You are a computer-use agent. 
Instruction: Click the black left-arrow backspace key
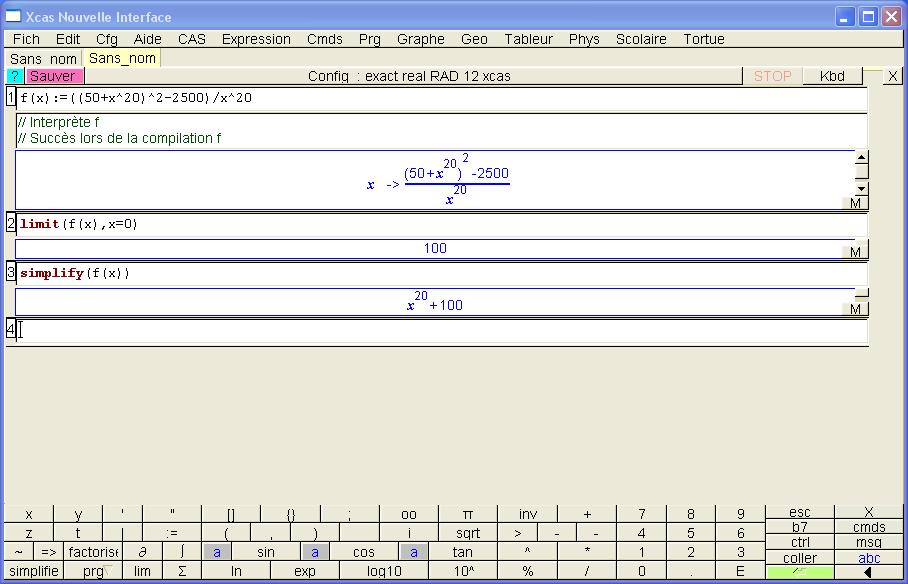tap(869, 572)
